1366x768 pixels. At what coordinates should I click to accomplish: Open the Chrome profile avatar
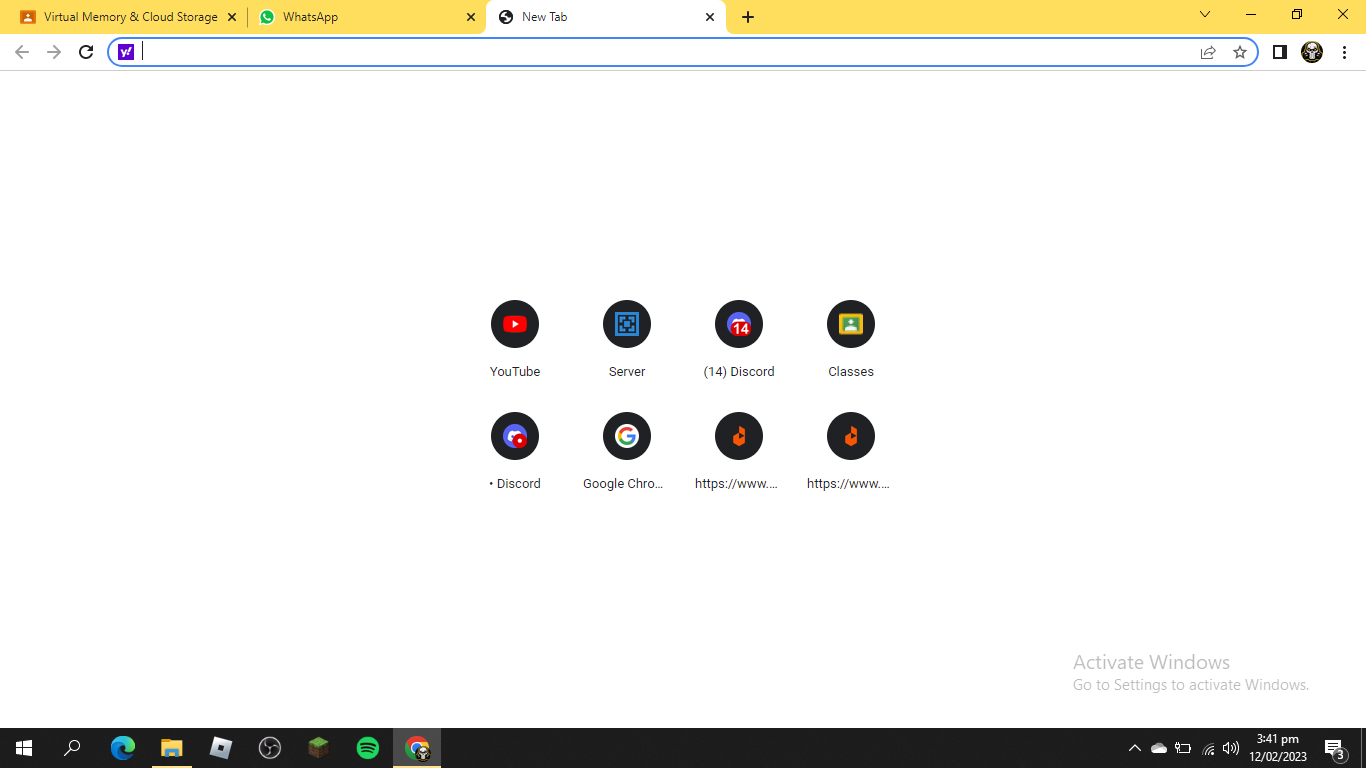click(1312, 52)
